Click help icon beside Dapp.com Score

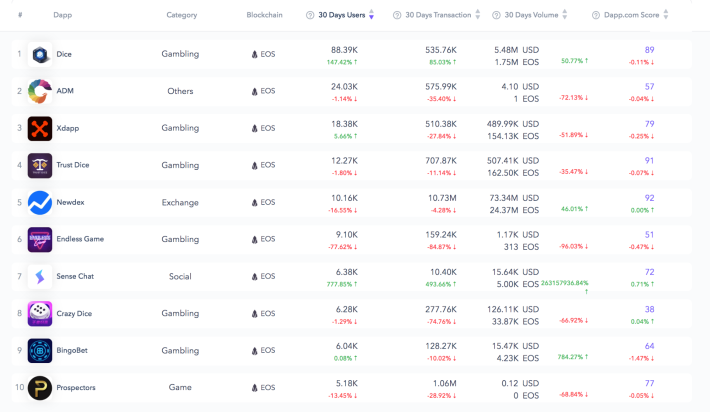(x=596, y=15)
